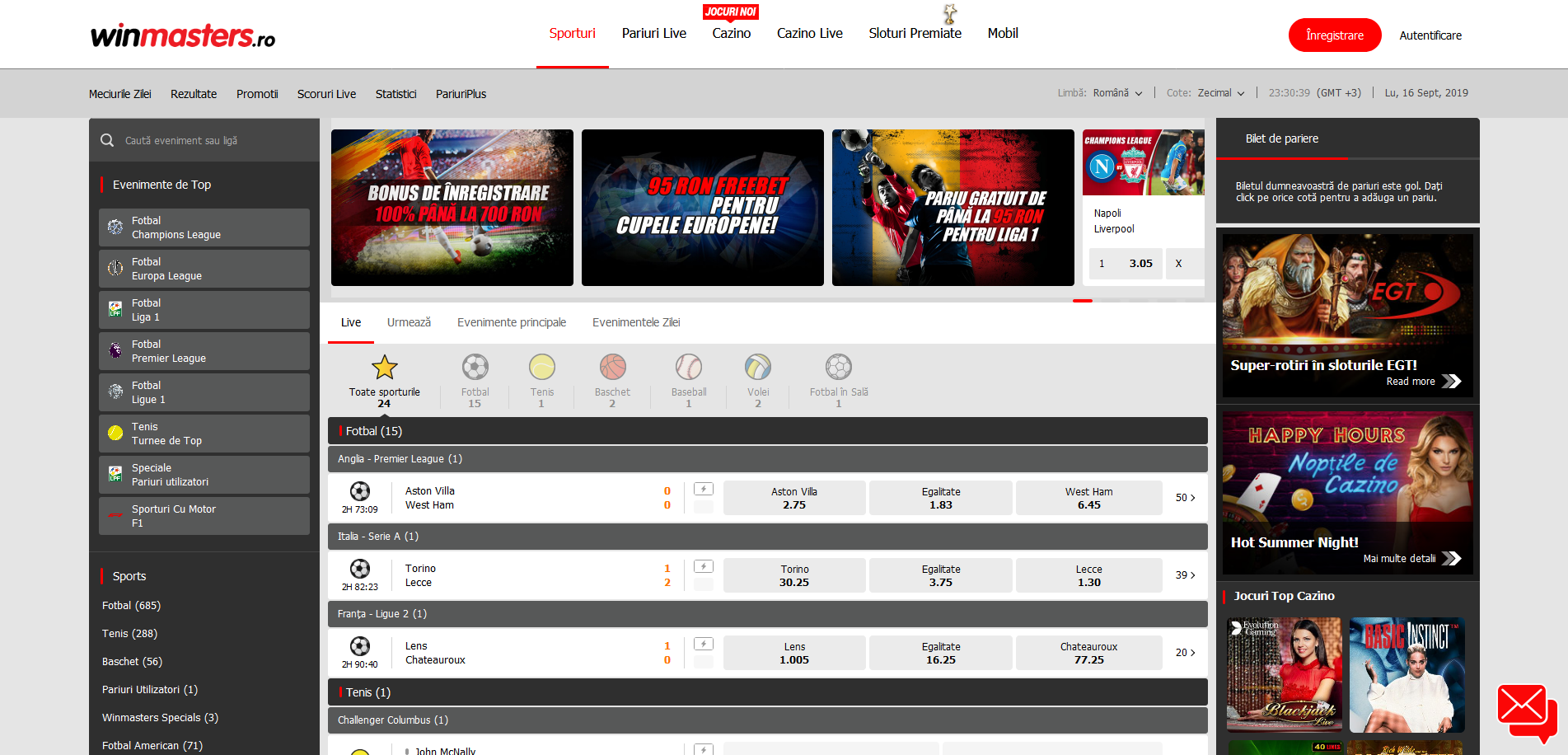Bet on Aston Villa at 2.75
This screenshot has height=755, width=1568.
point(794,498)
